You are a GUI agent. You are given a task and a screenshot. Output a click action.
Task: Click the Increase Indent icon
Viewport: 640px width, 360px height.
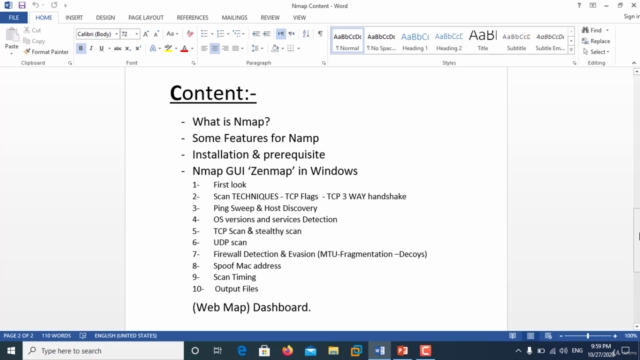[267, 34]
